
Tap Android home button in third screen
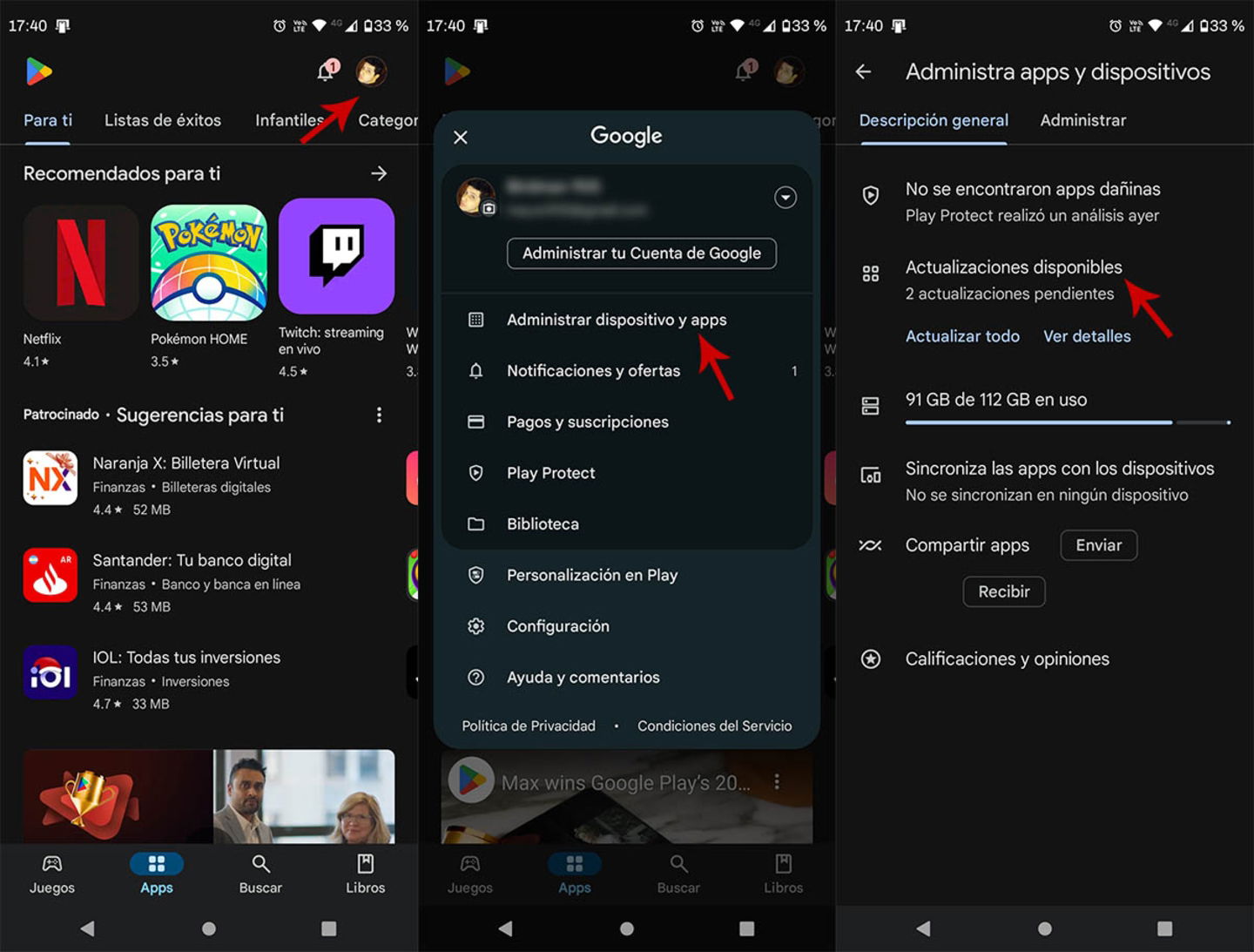(x=1045, y=928)
